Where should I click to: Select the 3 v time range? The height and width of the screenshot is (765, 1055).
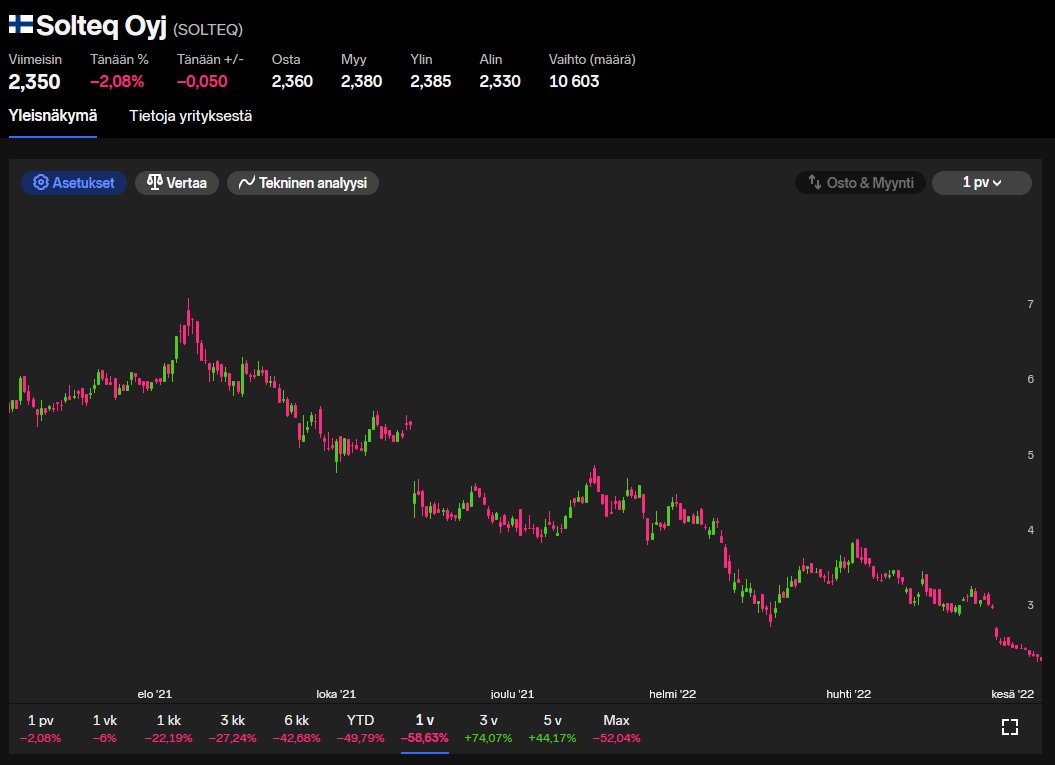point(488,729)
